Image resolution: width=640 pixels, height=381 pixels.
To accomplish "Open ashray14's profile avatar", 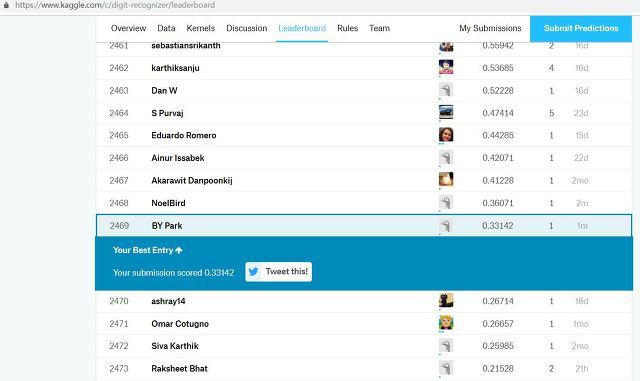I will (446, 300).
